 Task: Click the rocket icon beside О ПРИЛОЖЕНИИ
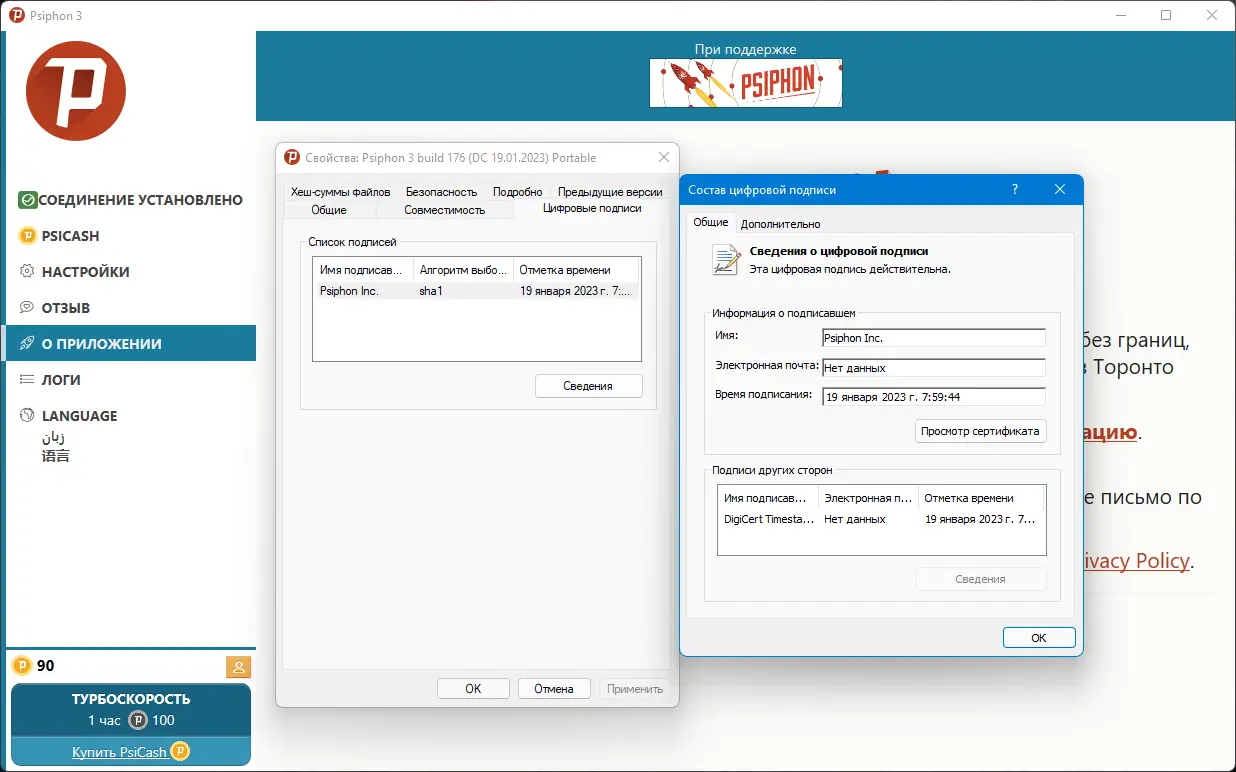point(28,344)
